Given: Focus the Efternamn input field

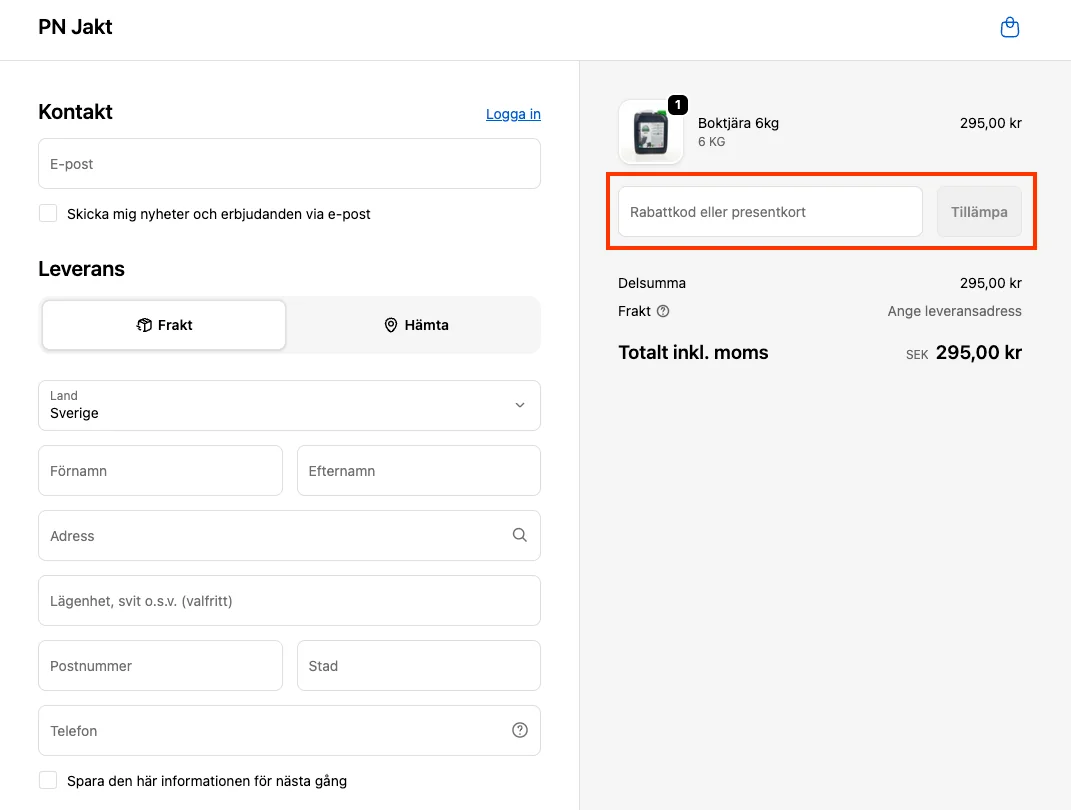Looking at the screenshot, I should pos(419,471).
